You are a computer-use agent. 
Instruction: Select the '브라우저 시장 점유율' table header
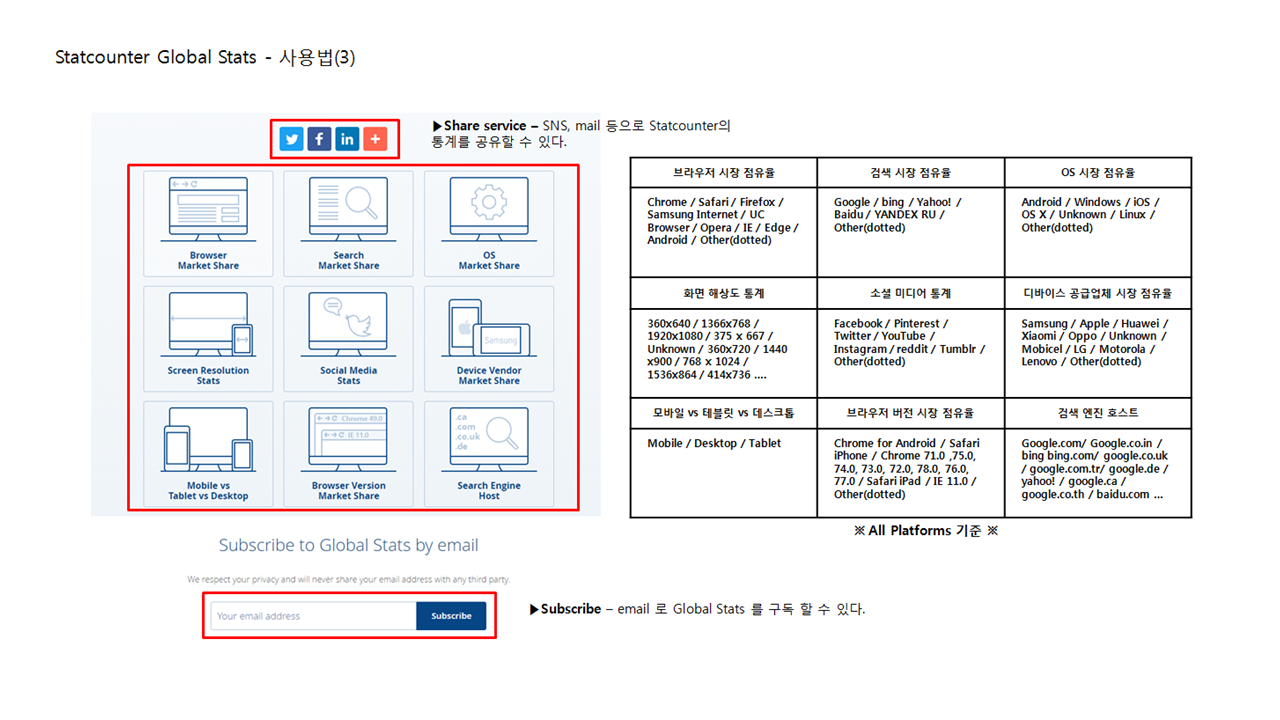point(723,173)
